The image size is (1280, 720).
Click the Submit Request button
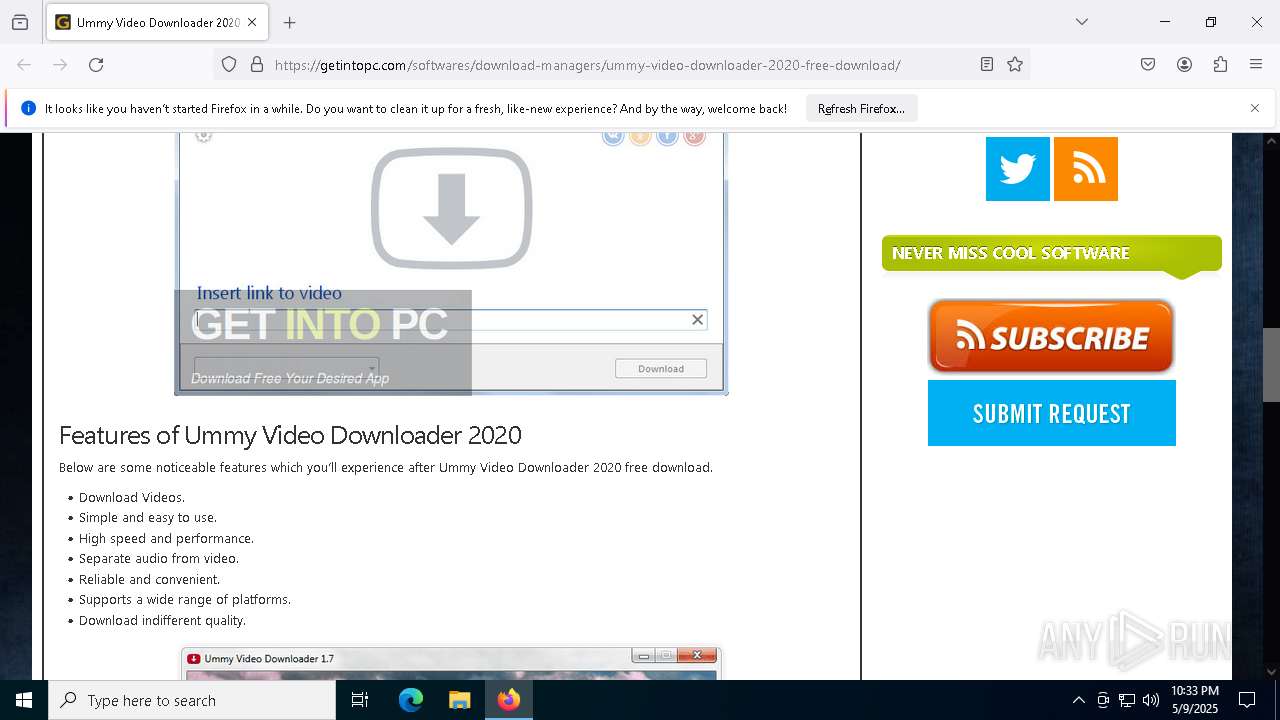pyautogui.click(x=1052, y=413)
